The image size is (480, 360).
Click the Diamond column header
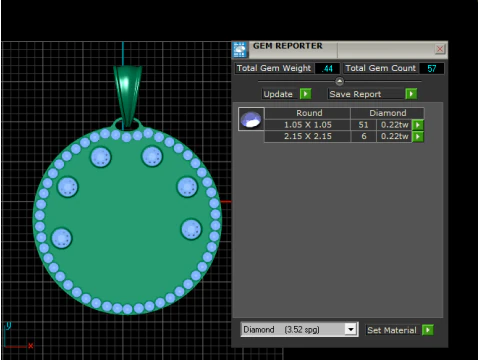tap(387, 113)
